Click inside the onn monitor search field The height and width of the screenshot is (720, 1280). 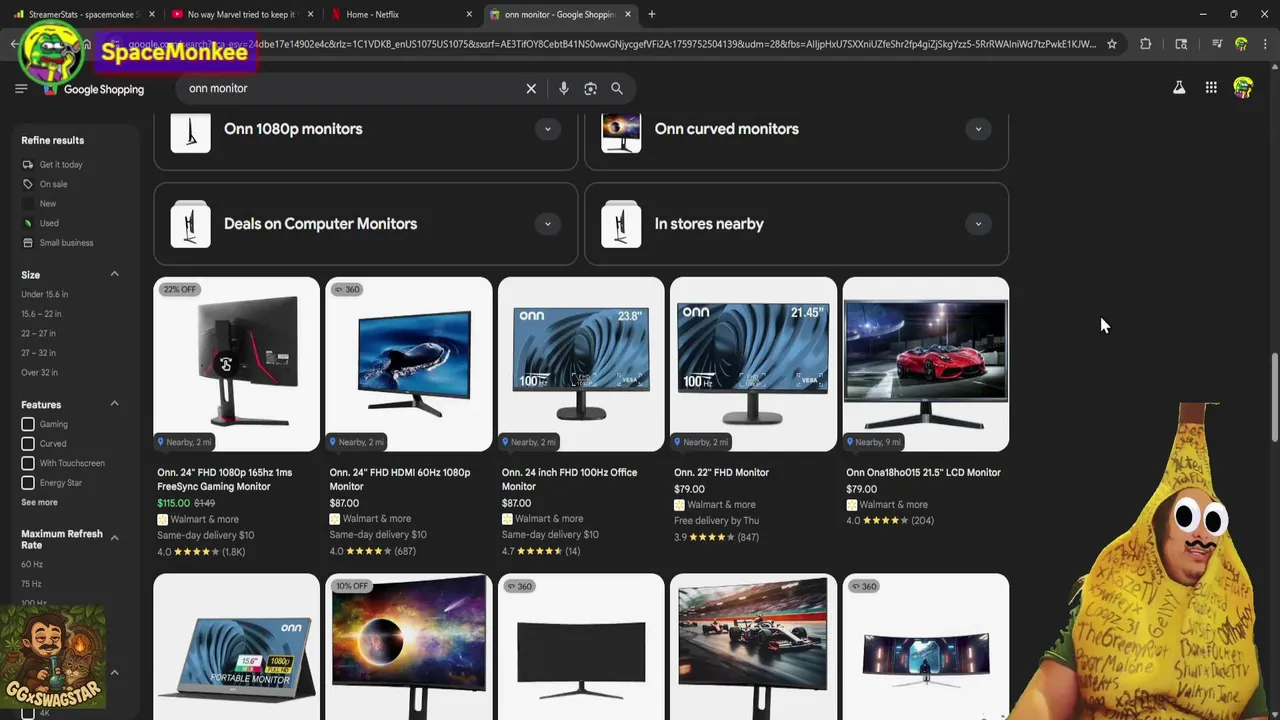pyautogui.click(x=350, y=88)
